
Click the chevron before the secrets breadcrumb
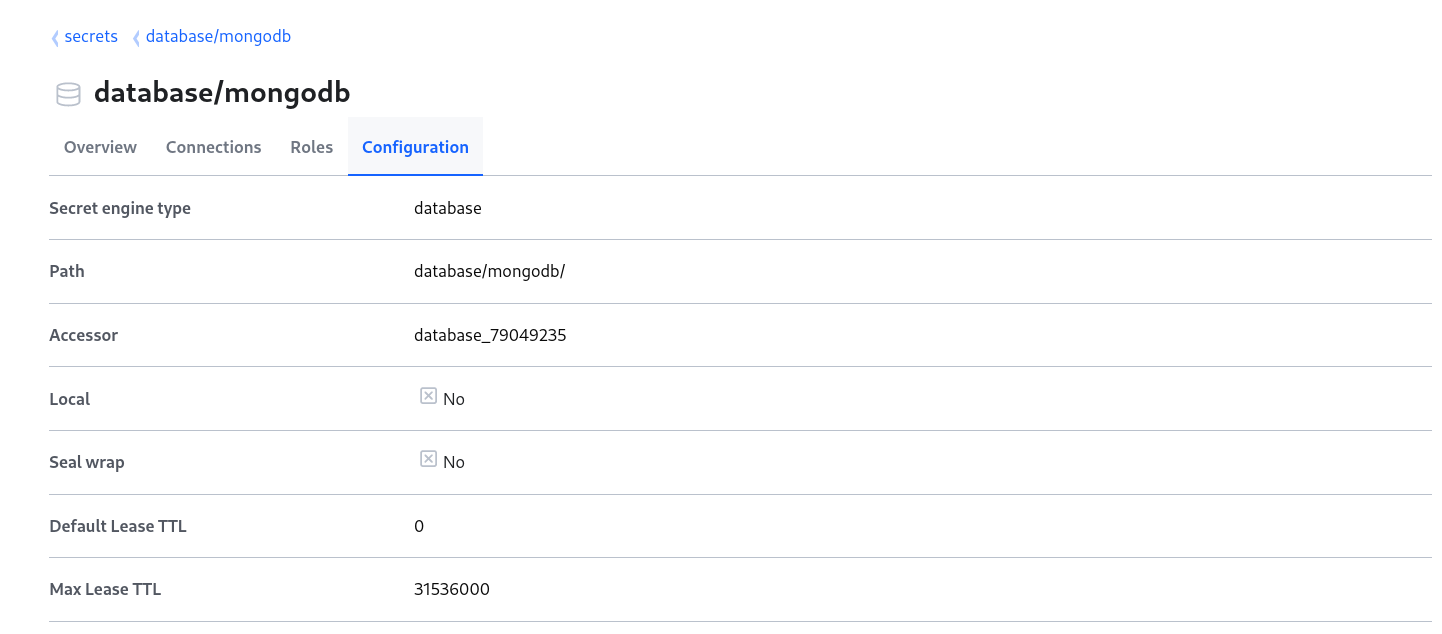55,38
